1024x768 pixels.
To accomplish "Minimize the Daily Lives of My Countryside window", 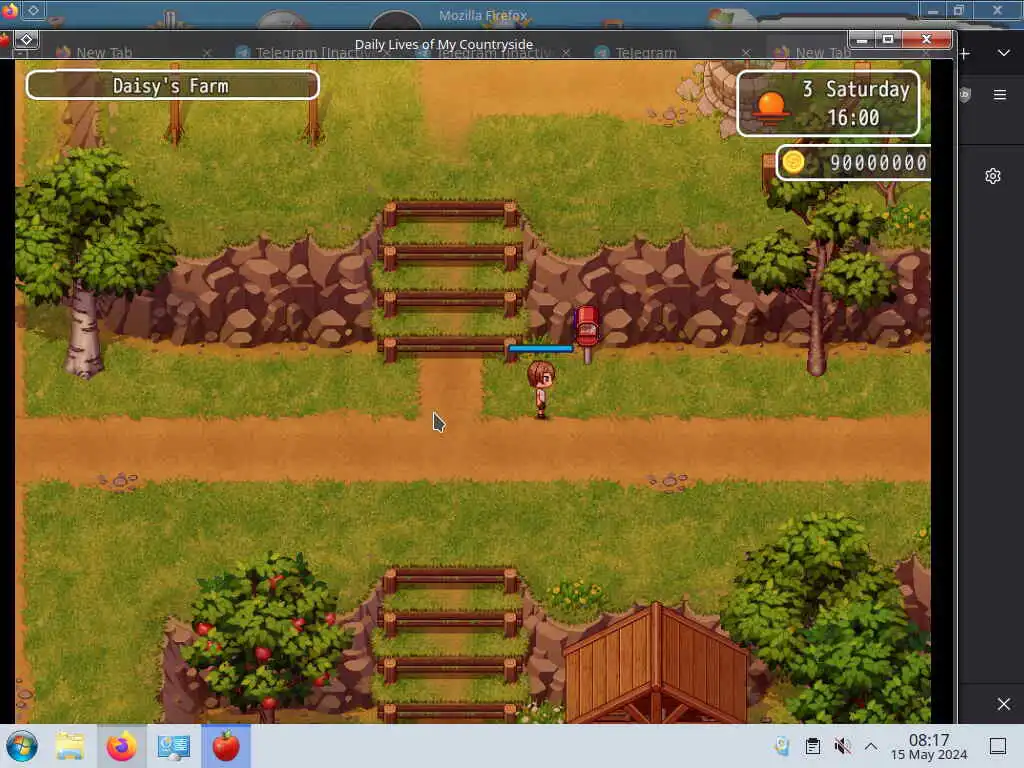I will point(861,40).
